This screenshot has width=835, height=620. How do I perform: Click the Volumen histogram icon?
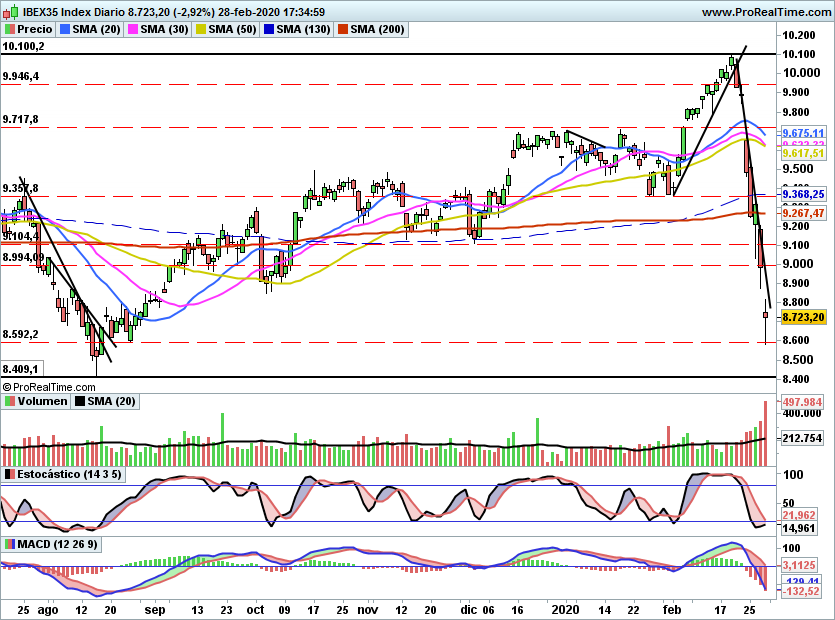[x=10, y=401]
